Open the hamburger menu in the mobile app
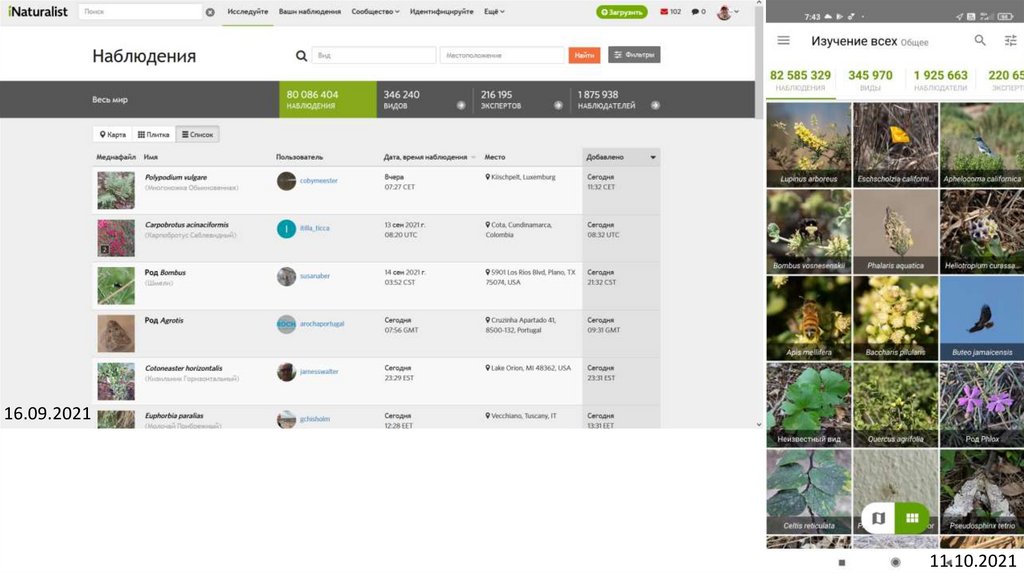The width and height of the screenshot is (1024, 574). coord(784,40)
